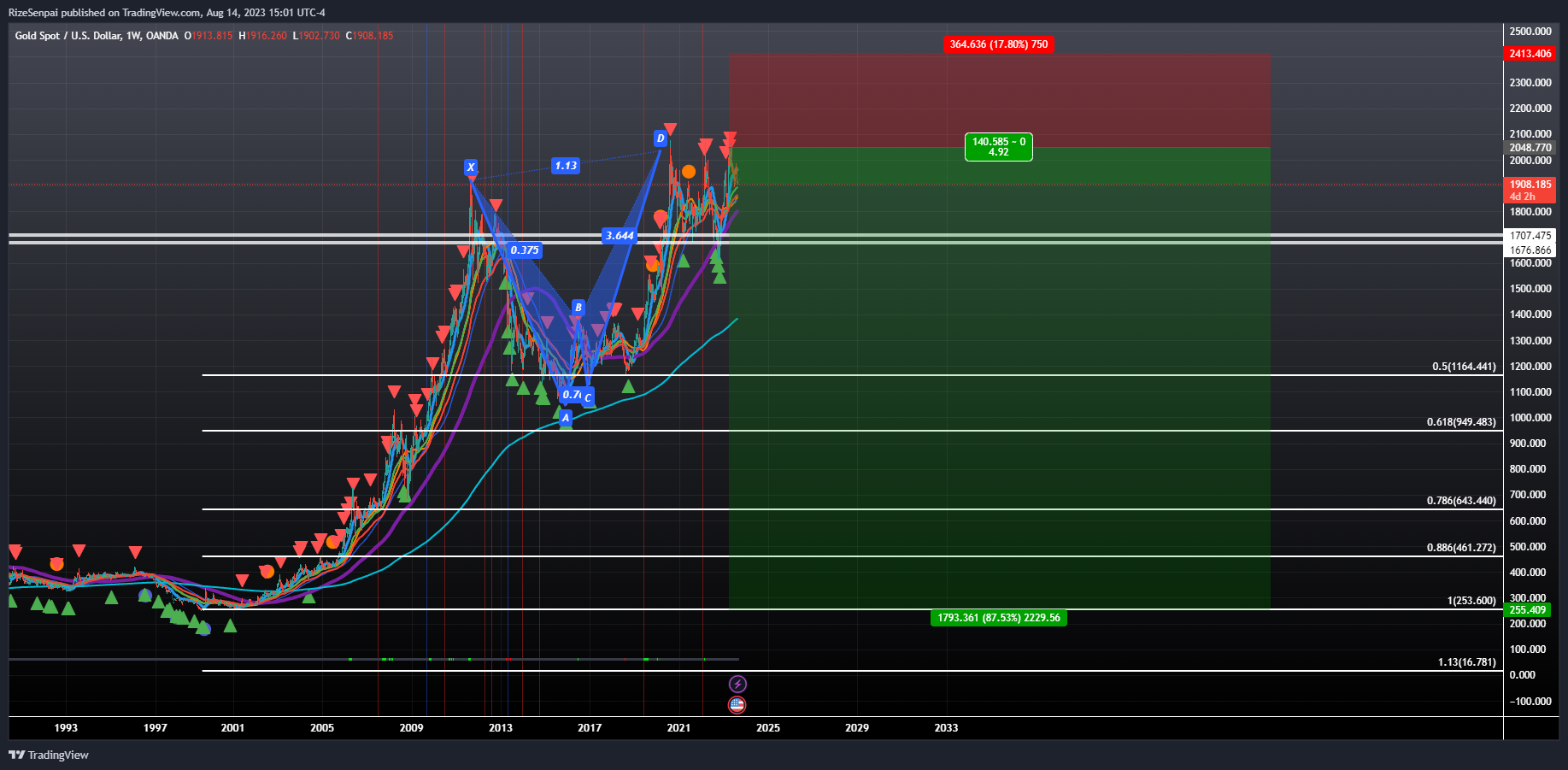Viewport: 1568px width, 770px height.
Task: Click the 1(253.600) Fibonacci level label
Action: click(1471, 601)
